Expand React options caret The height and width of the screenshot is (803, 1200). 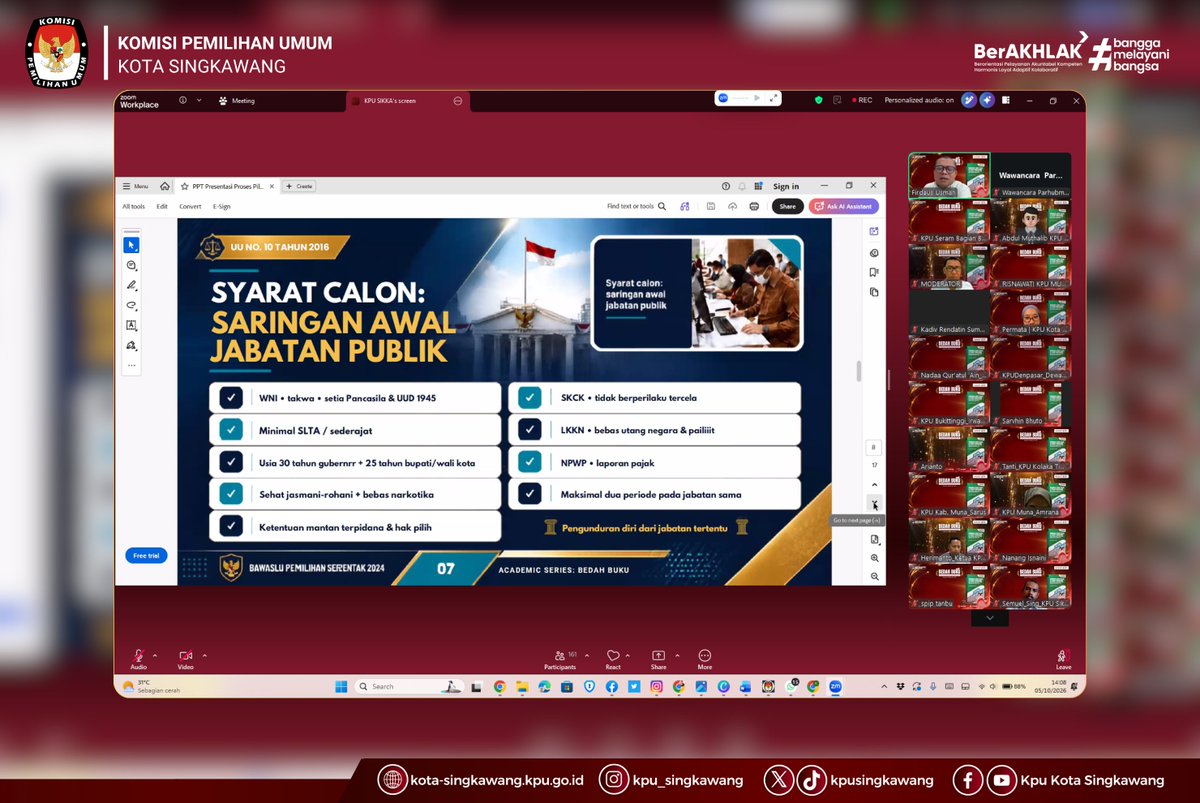tap(629, 655)
